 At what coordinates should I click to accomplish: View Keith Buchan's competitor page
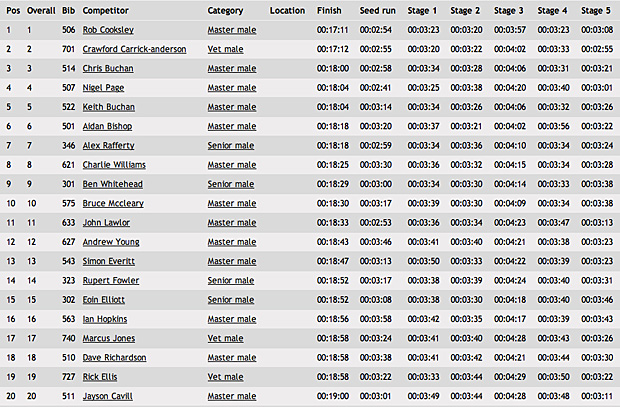109,107
